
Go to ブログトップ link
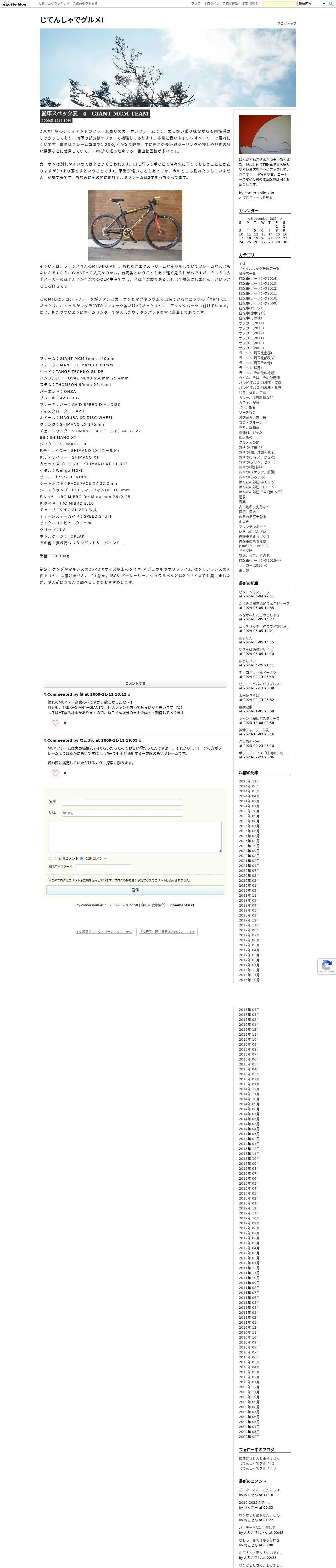click(287, 24)
